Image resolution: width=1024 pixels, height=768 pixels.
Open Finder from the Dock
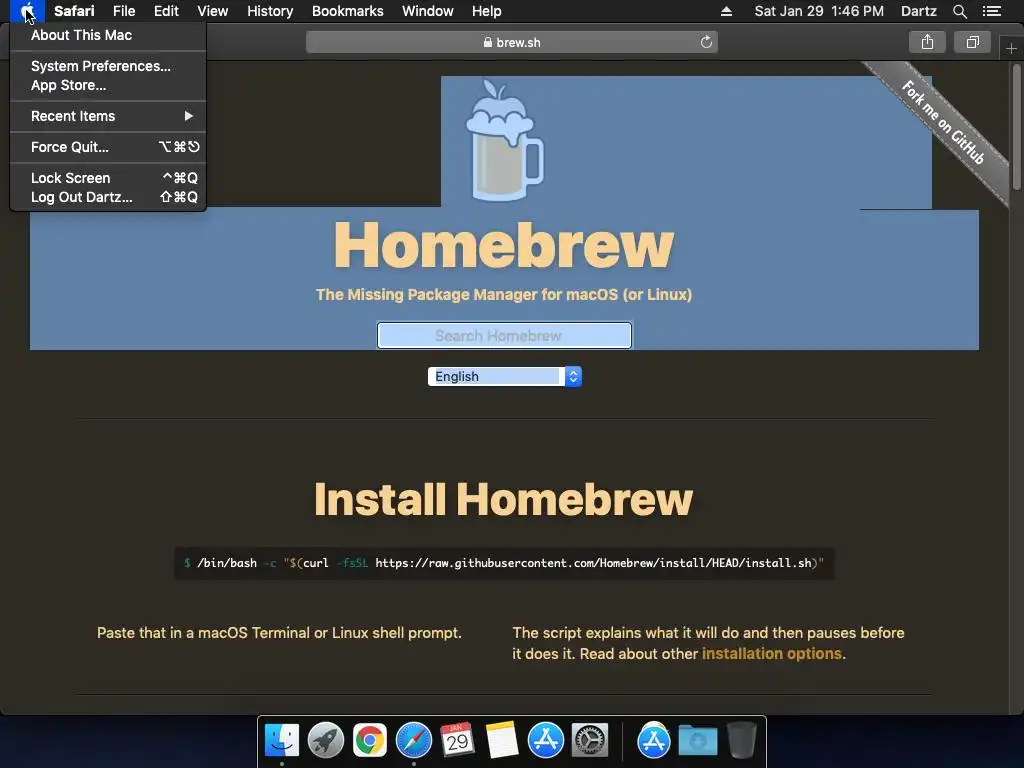282,741
